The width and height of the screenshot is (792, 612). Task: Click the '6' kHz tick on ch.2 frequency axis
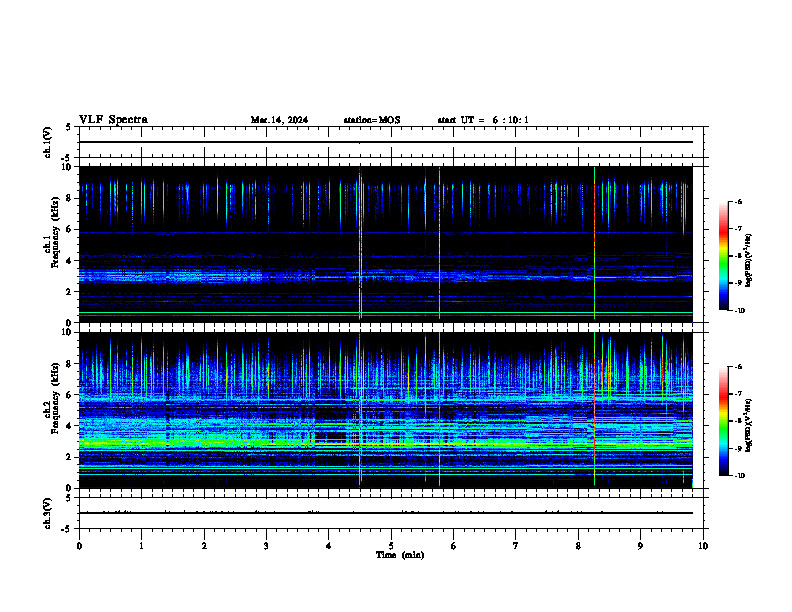[x=69, y=395]
